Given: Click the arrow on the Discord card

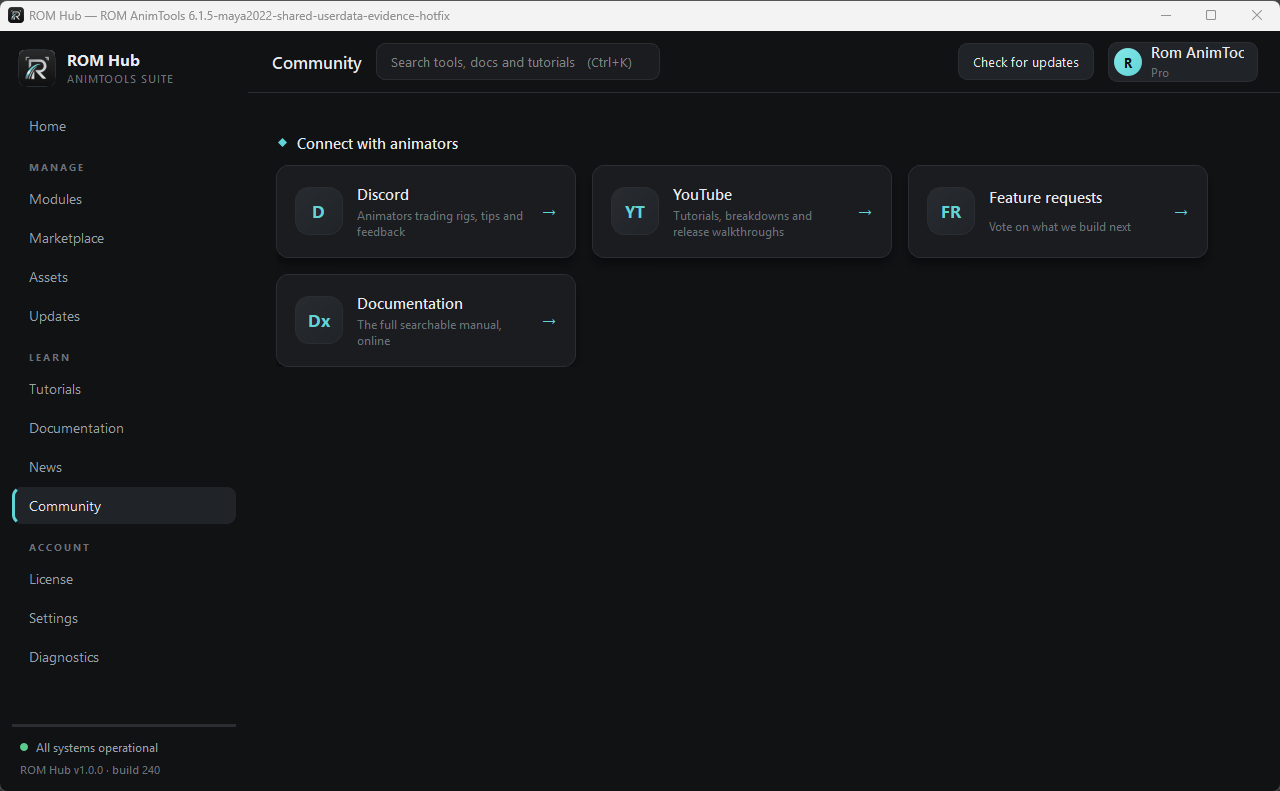Looking at the screenshot, I should pos(549,212).
